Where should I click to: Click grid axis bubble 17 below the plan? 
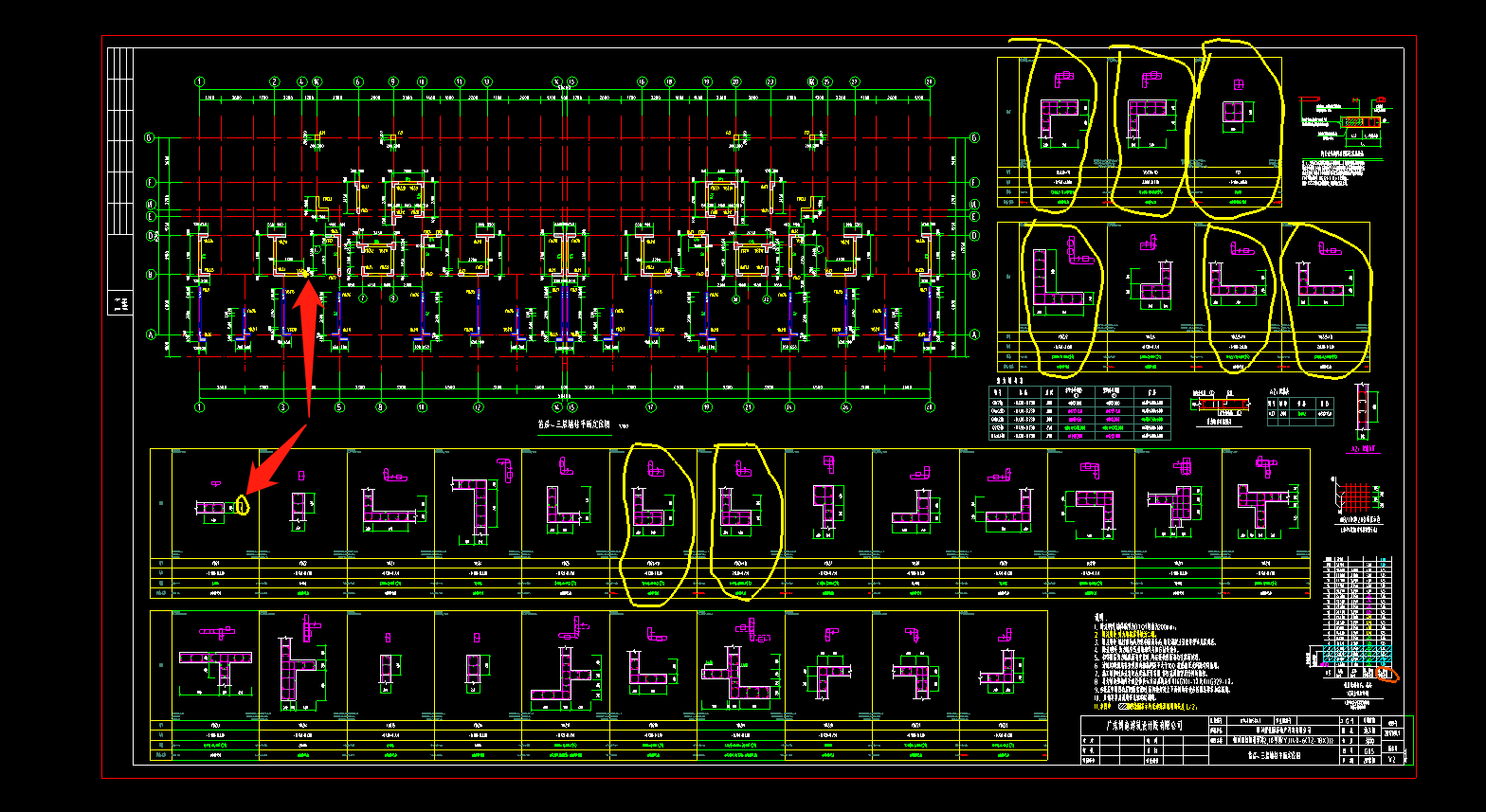(x=651, y=407)
